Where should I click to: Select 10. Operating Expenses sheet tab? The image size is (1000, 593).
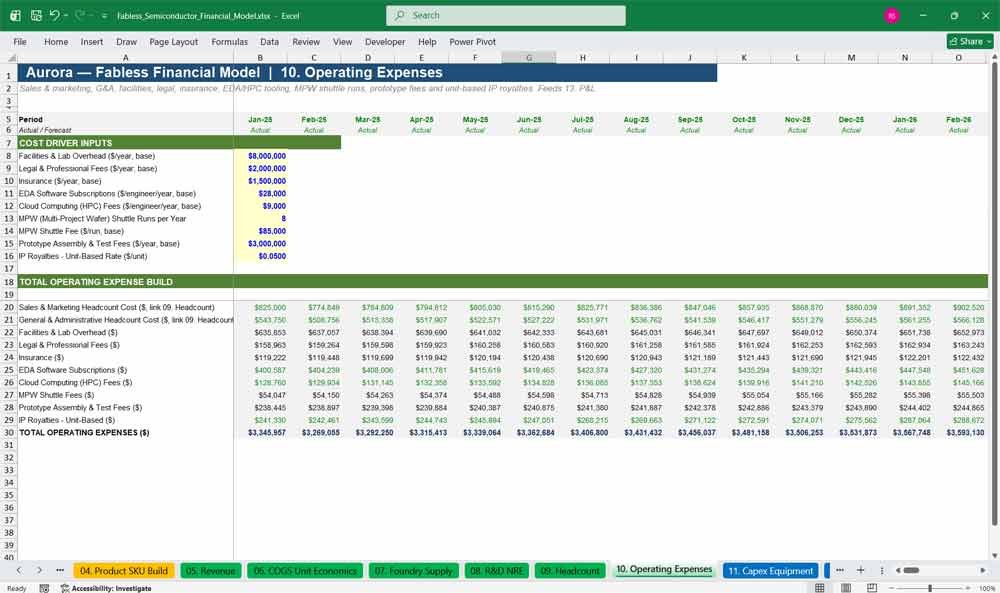coord(664,569)
